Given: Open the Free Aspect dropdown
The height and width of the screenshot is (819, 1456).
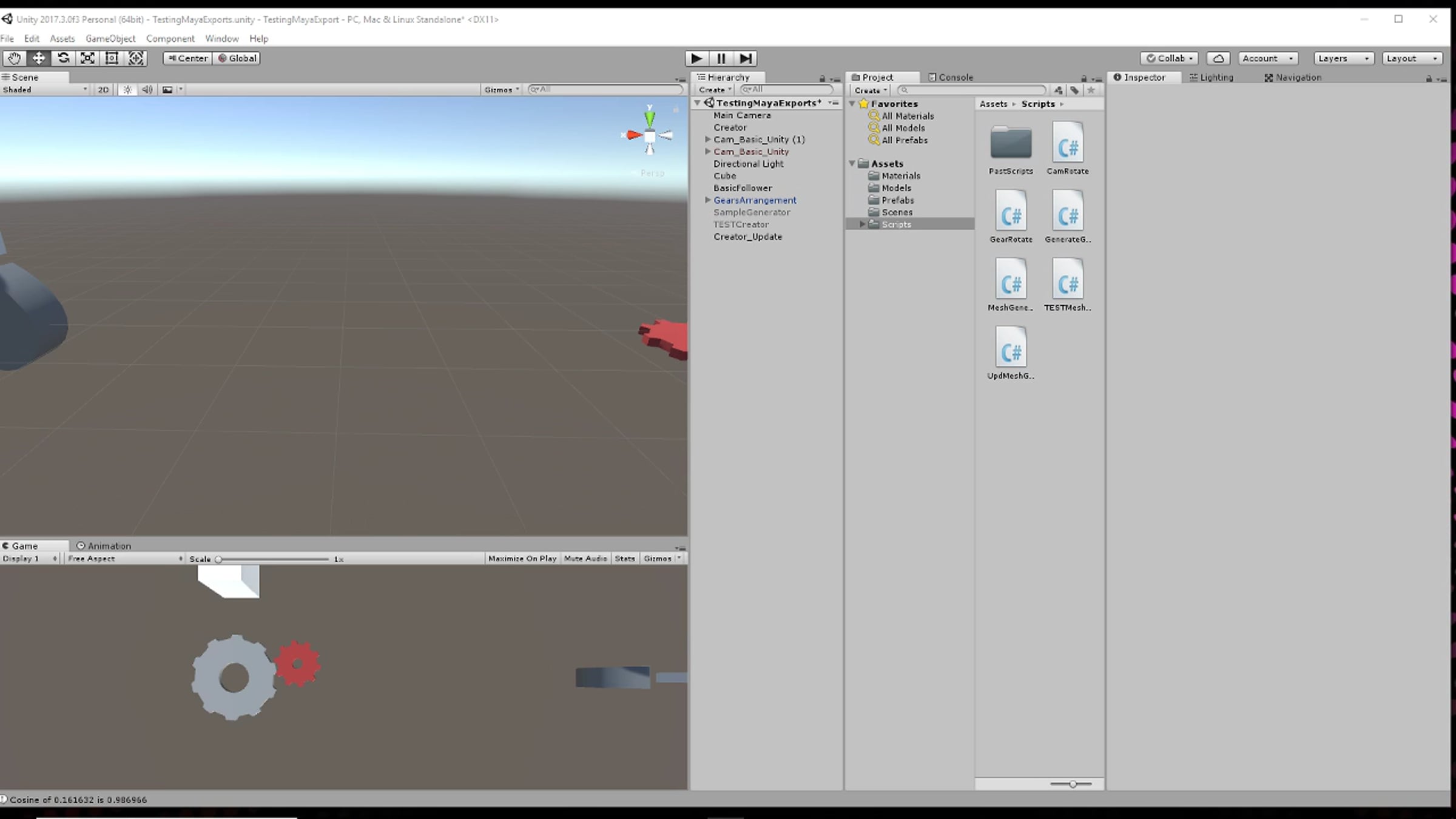Looking at the screenshot, I should coord(124,559).
